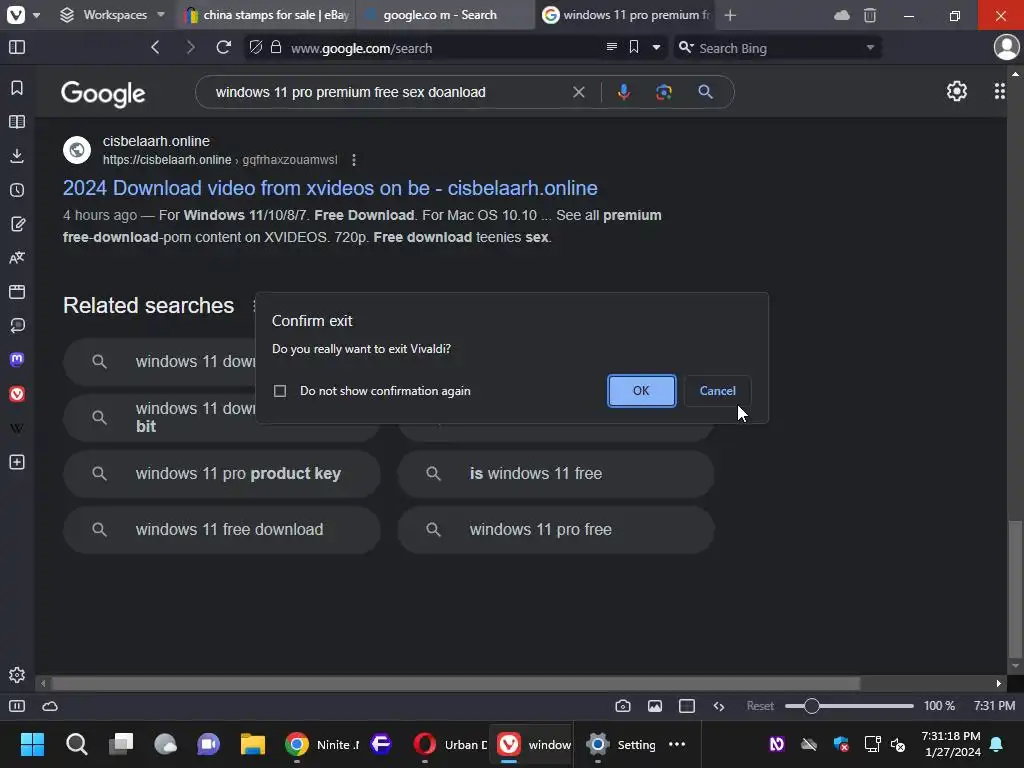Open Google quick settings gear
The height and width of the screenshot is (768, 1024).
tap(957, 91)
